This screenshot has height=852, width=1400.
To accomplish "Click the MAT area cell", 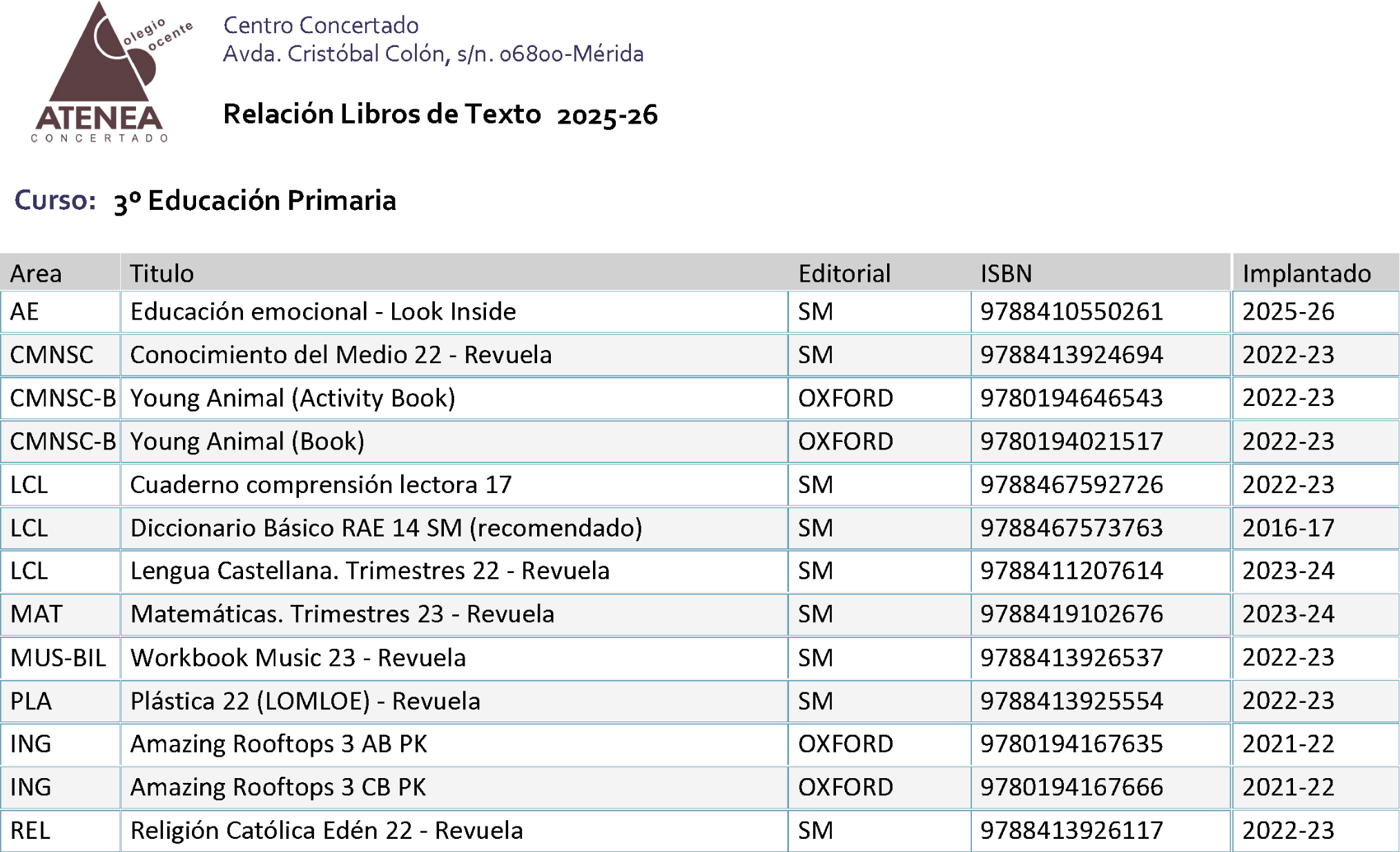I will [x=36, y=614].
